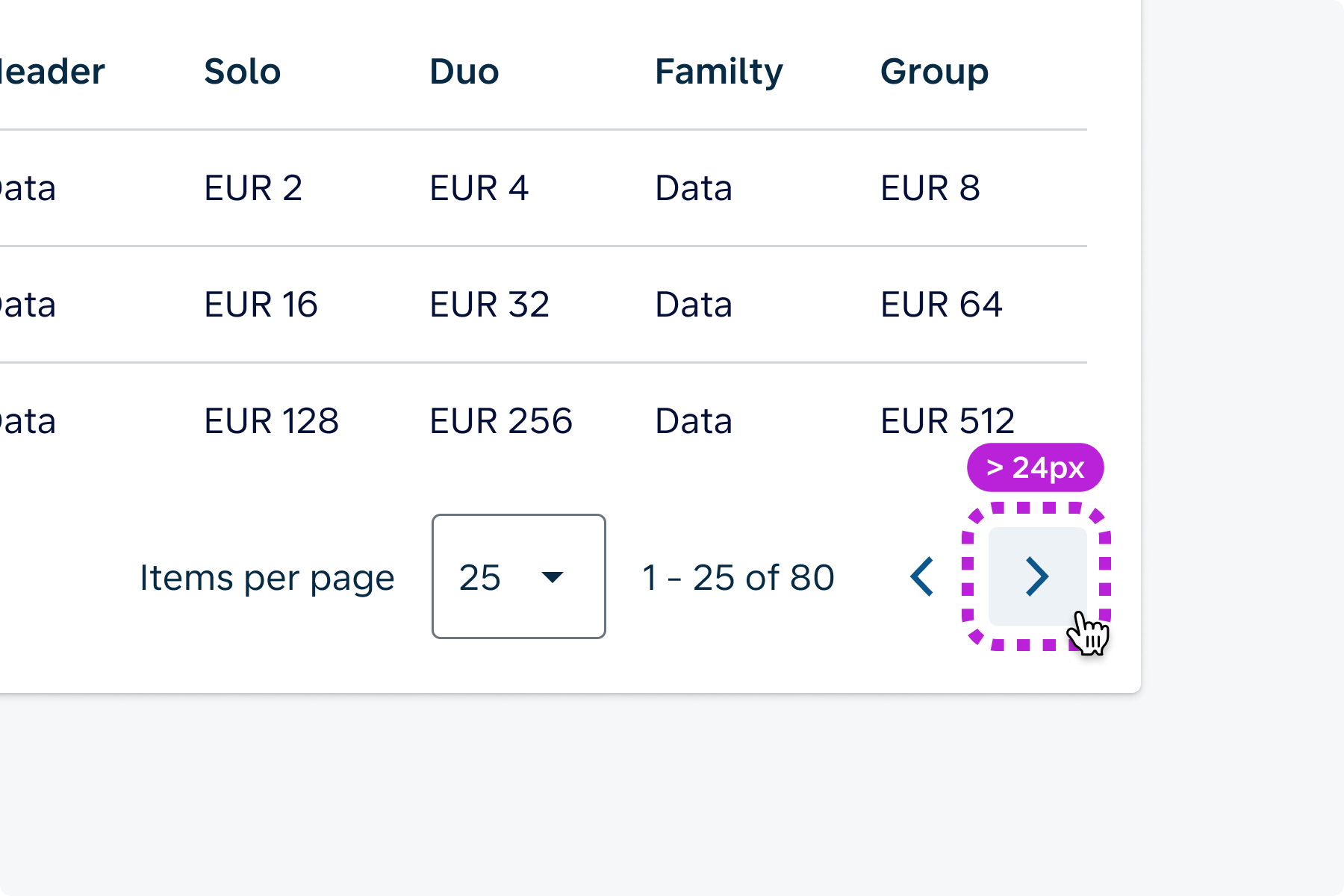Image resolution: width=1344 pixels, height=896 pixels.
Task: Select the EUR 128 cell
Action: point(272,421)
